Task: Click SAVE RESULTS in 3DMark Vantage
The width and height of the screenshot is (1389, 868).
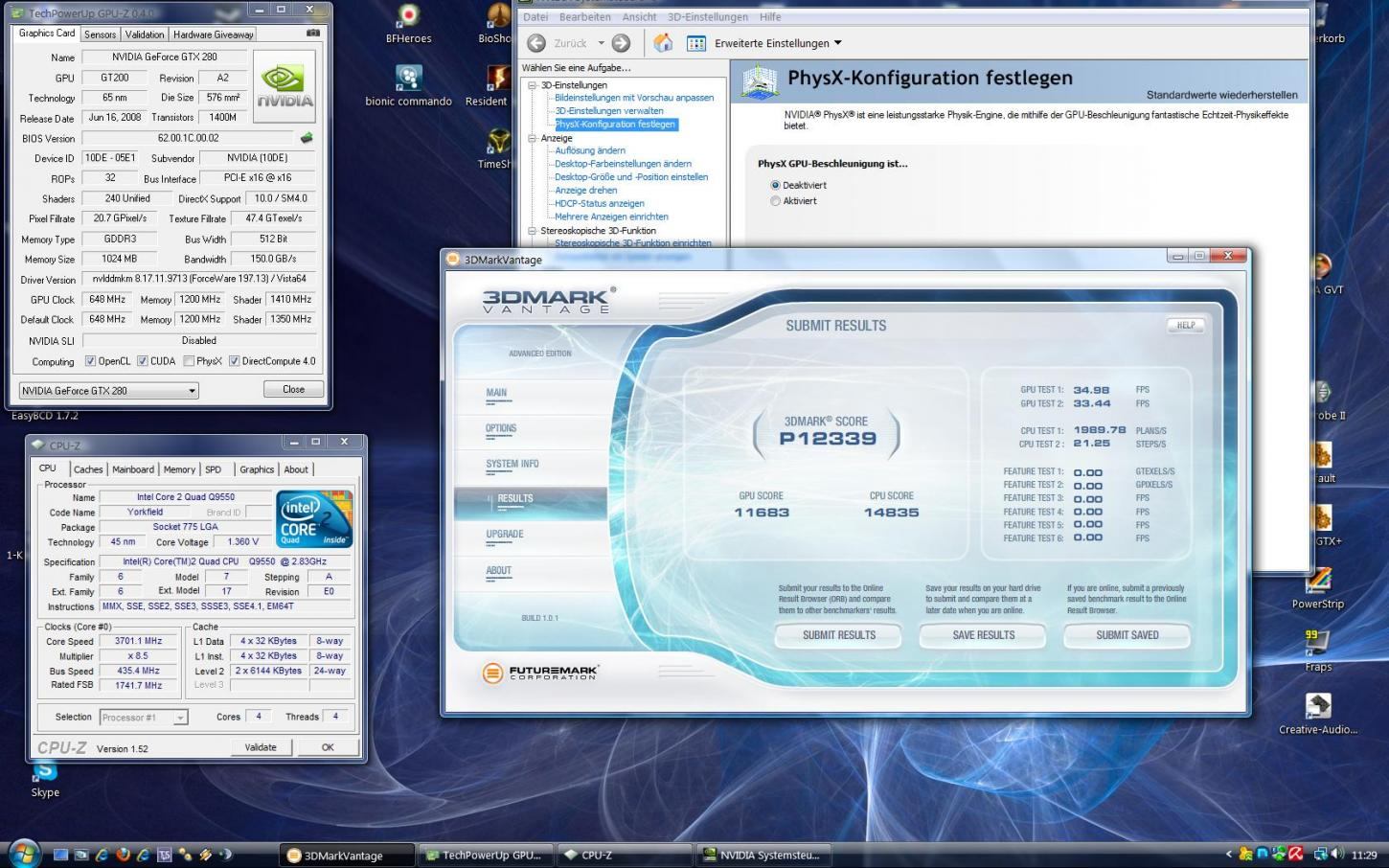Action: point(984,635)
